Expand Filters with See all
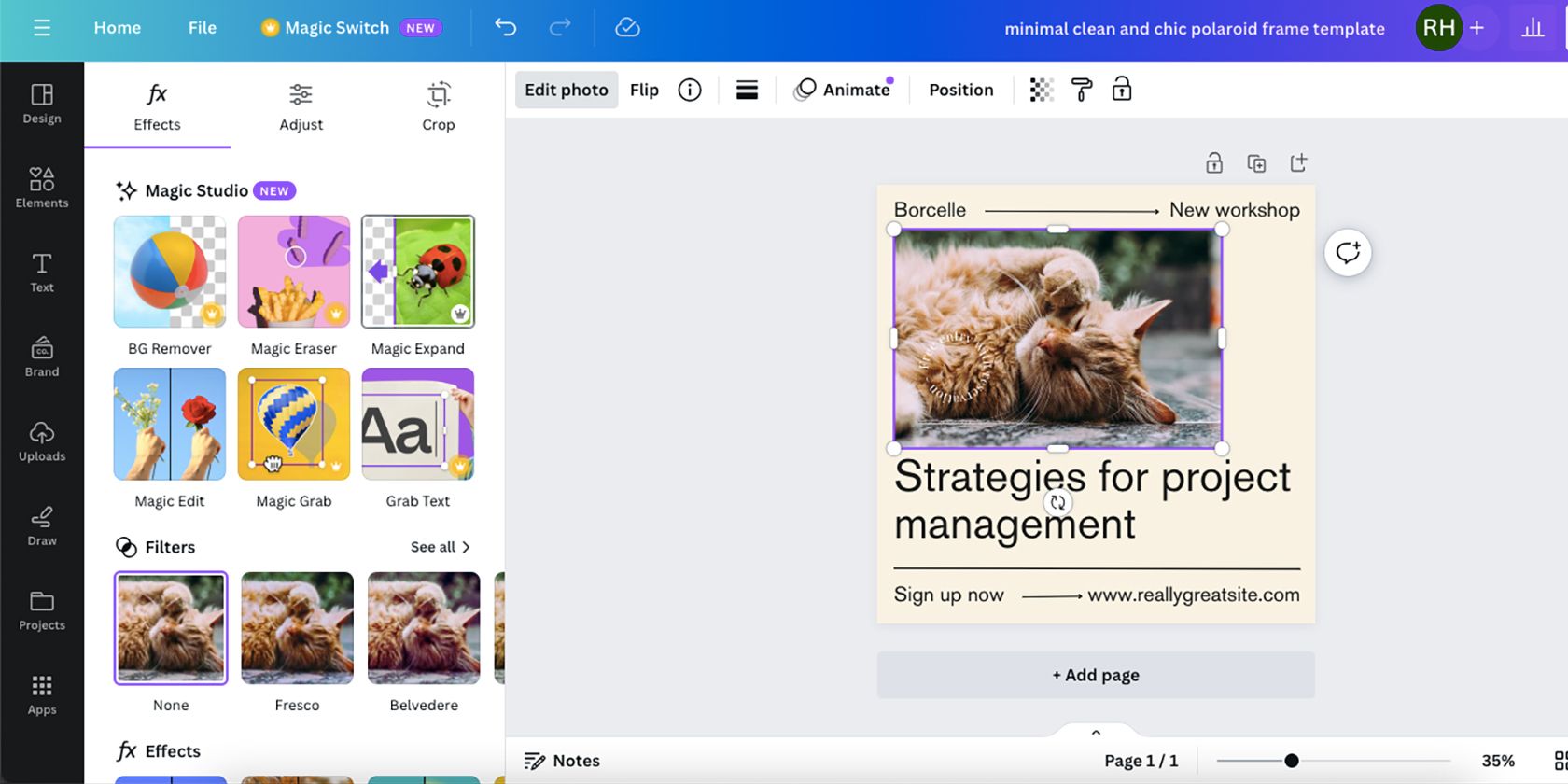 point(440,547)
